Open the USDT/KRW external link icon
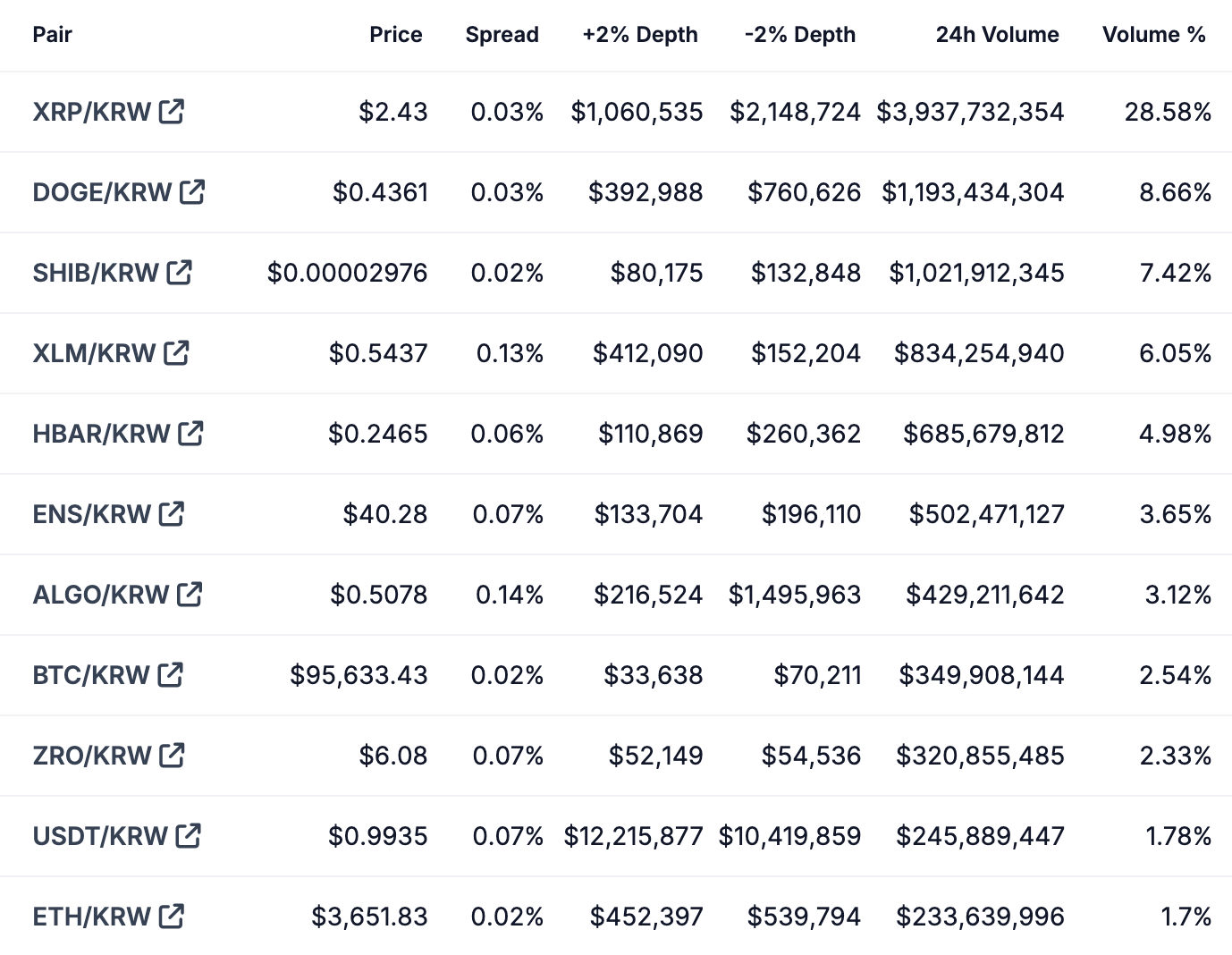 189,835
